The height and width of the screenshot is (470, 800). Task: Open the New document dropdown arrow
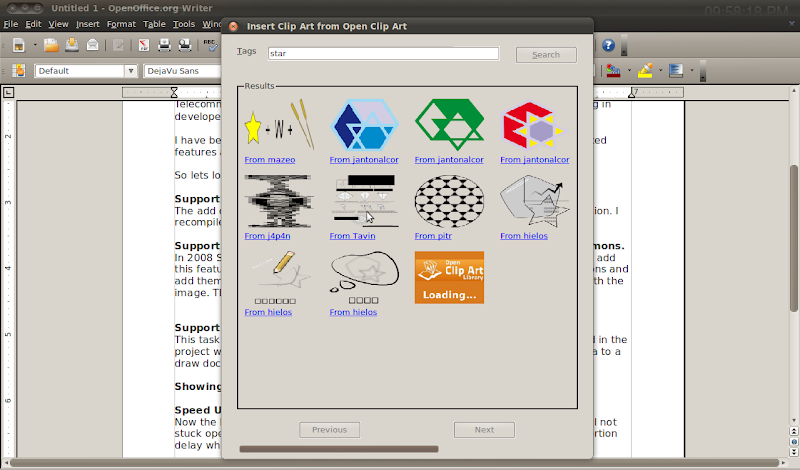(x=35, y=45)
